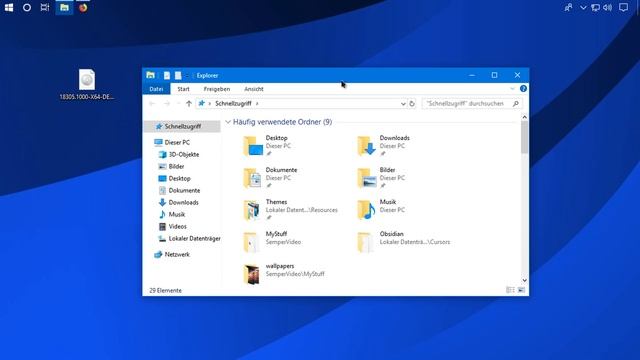This screenshot has width=640, height=360.
Task: Refresh the Schnellzugriff view
Action: pos(412,104)
